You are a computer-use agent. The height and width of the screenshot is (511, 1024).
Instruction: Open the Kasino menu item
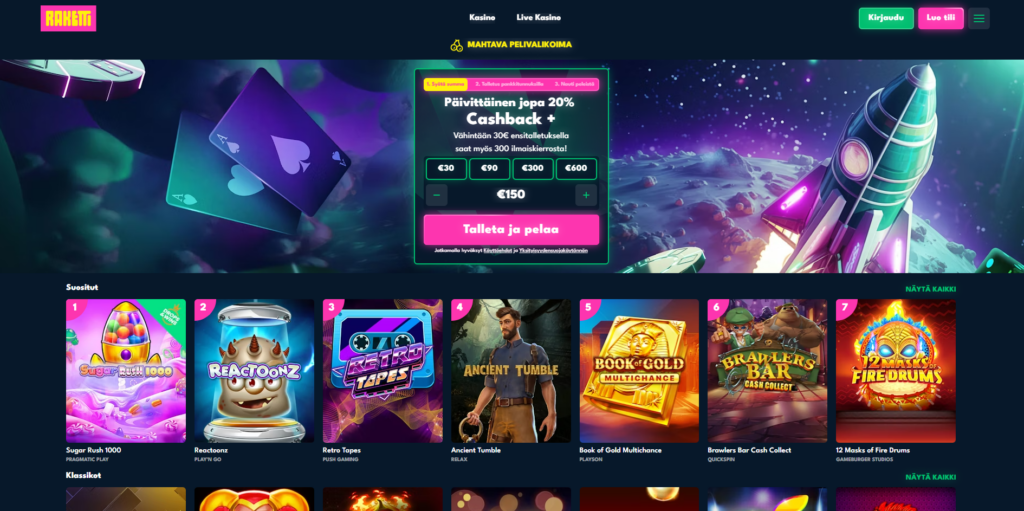point(482,18)
